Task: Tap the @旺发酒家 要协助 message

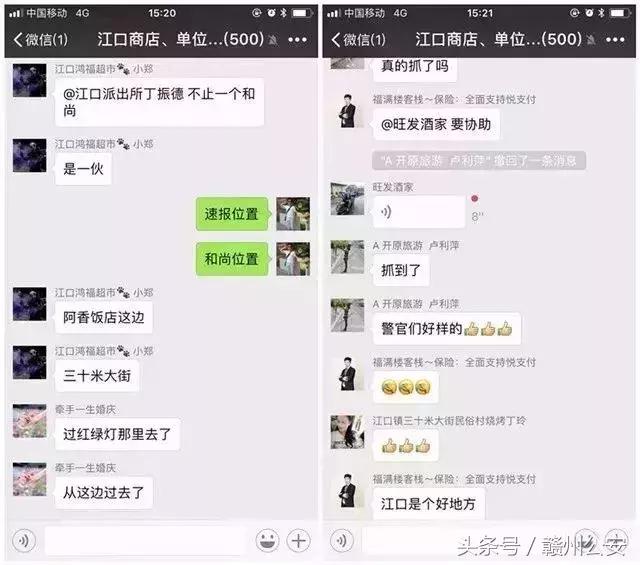Action: [436, 125]
